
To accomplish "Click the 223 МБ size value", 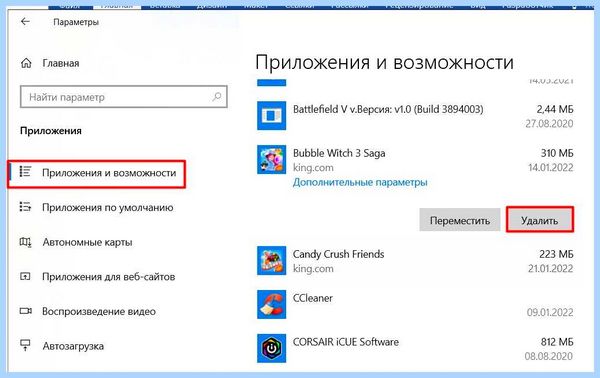I will (x=556, y=254).
